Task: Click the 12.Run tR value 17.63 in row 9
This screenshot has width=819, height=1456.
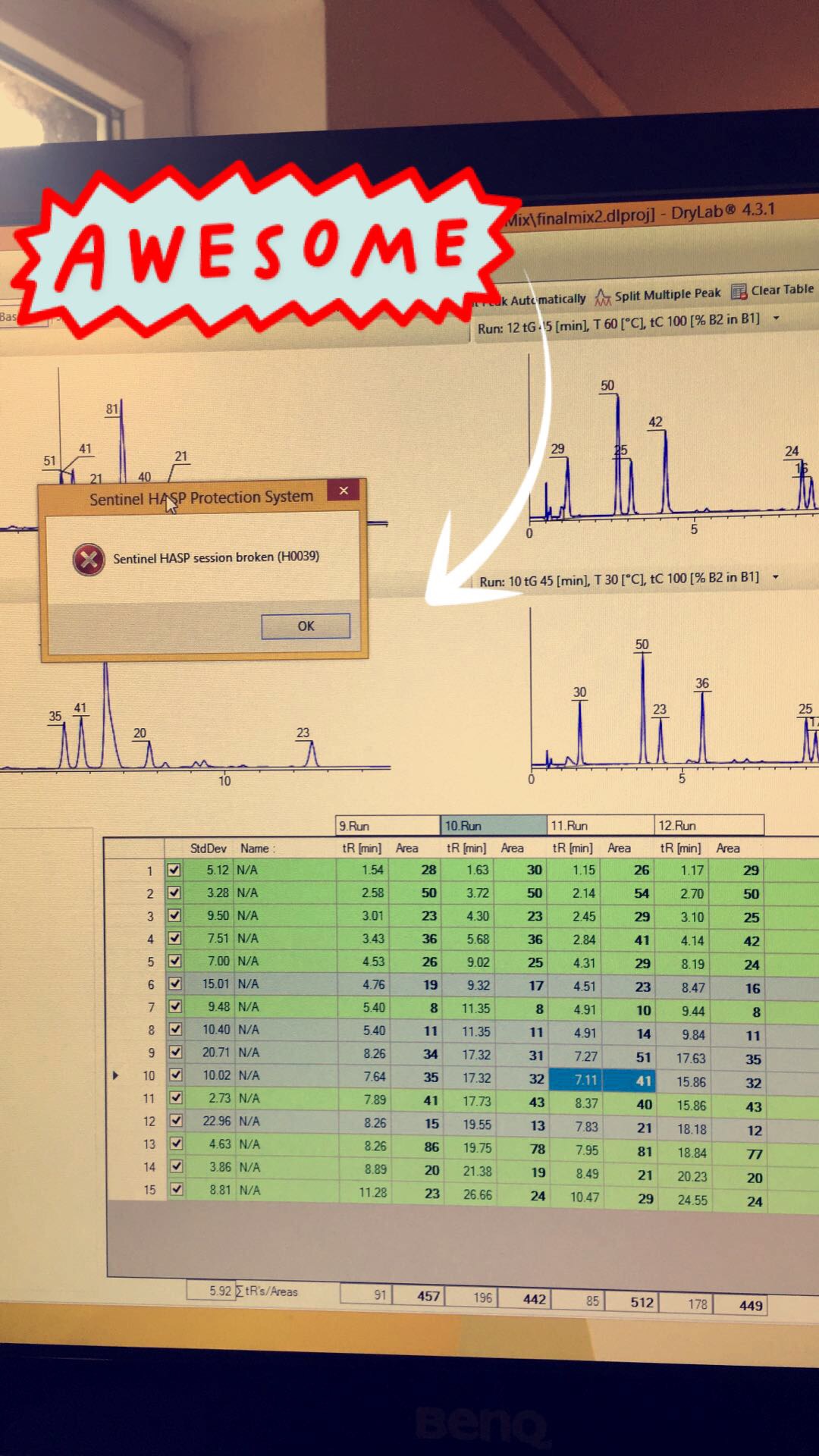Action: click(x=692, y=1058)
